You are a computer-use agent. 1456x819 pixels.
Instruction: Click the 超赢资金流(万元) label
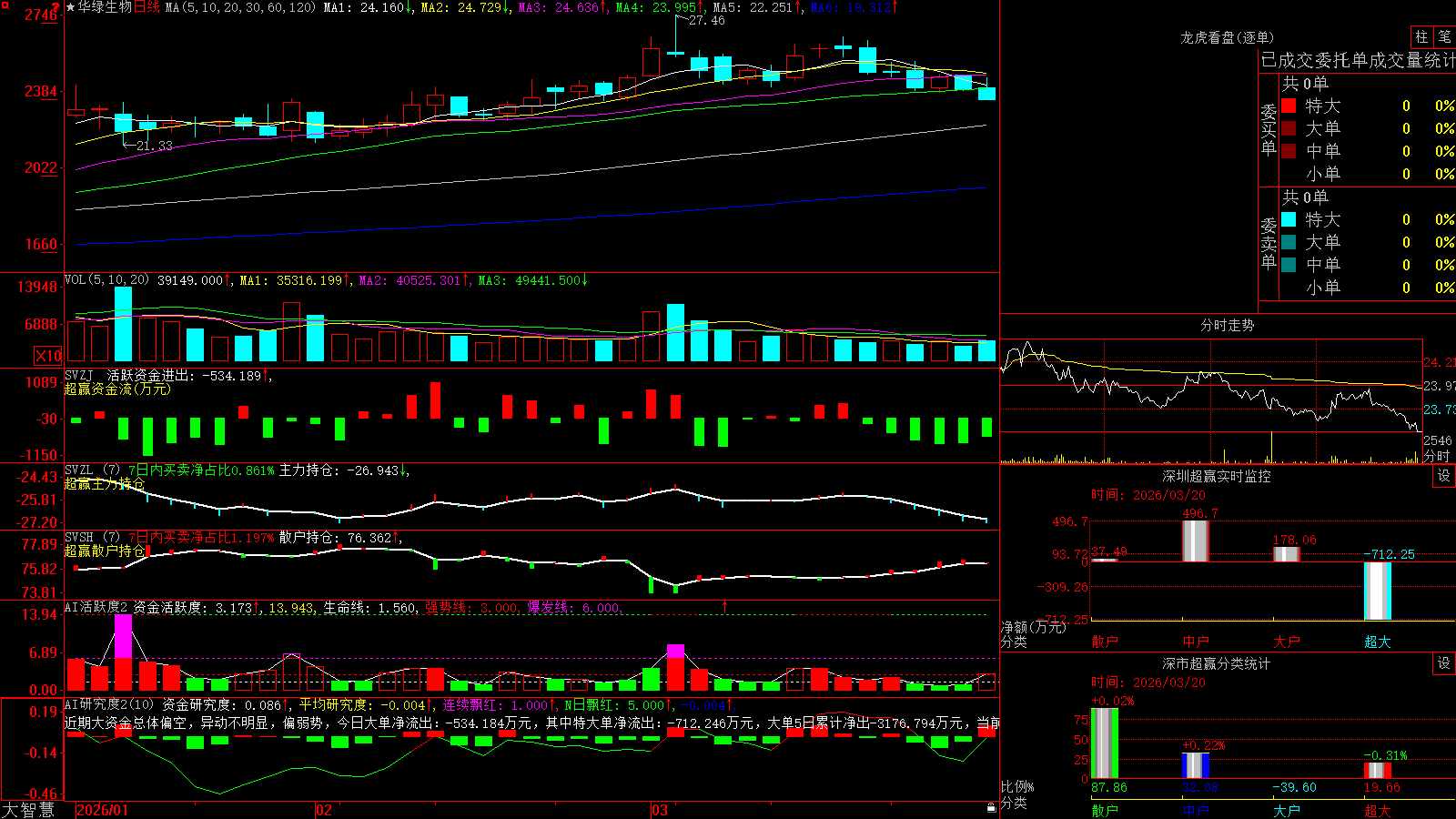(x=117, y=389)
